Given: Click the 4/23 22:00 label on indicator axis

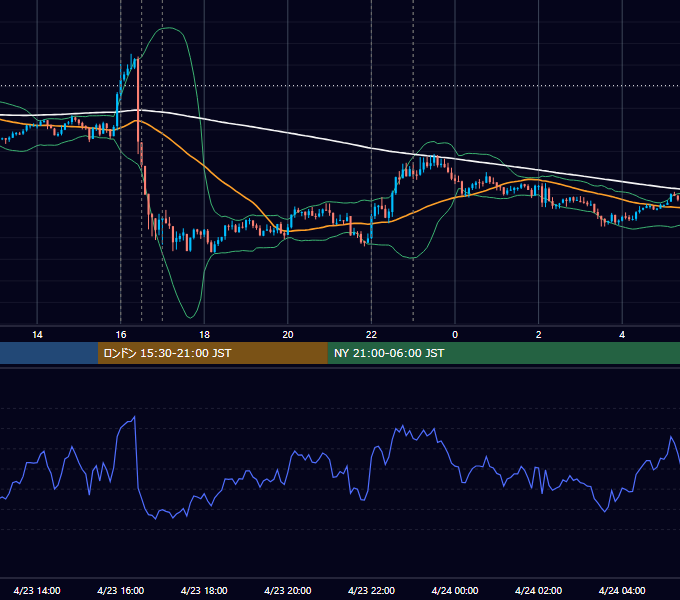Looking at the screenshot, I should 371,590.
